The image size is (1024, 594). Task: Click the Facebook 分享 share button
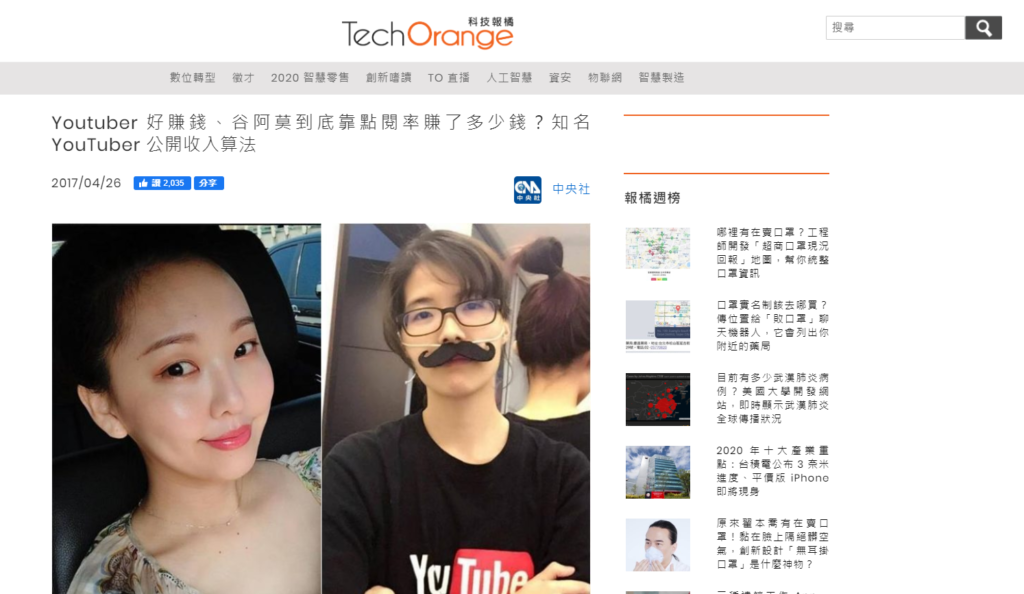click(x=208, y=183)
